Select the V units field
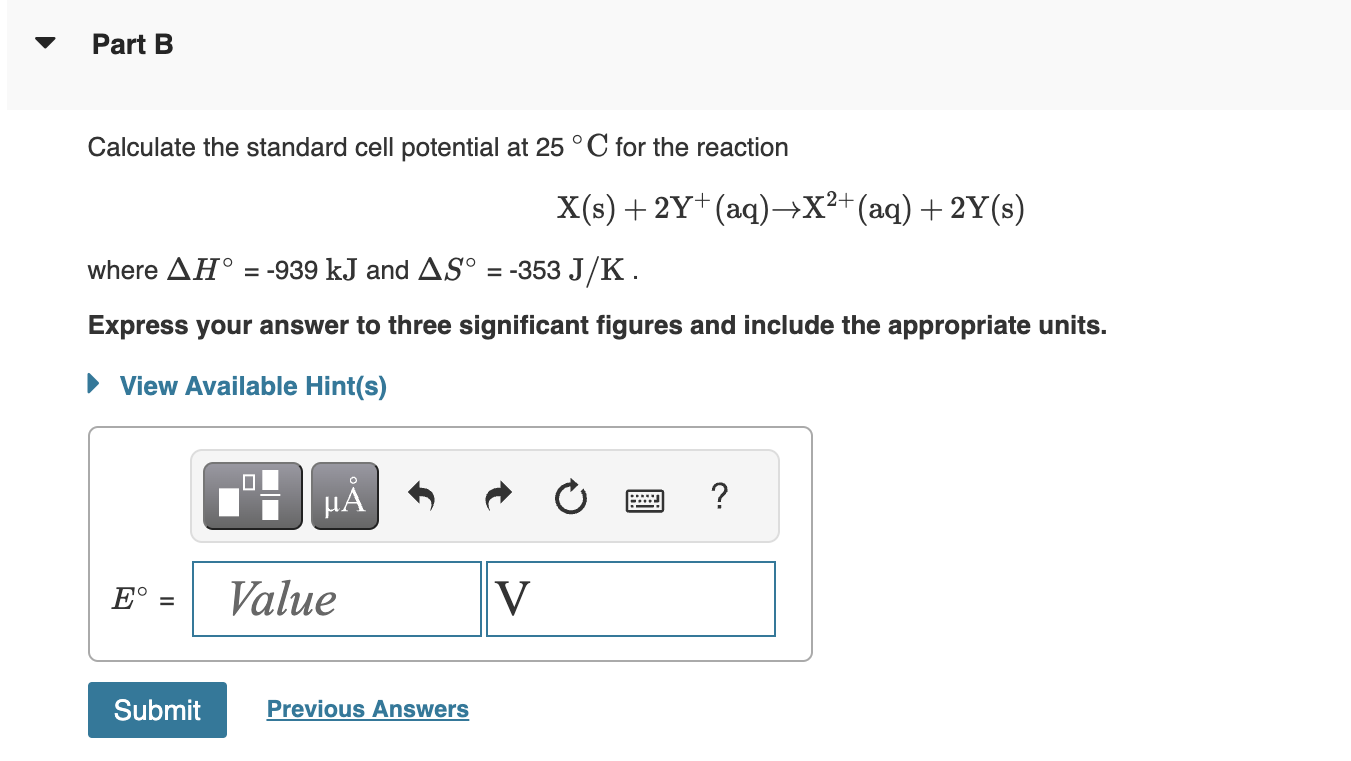Screen dimensions: 1351x761 [x=630, y=598]
